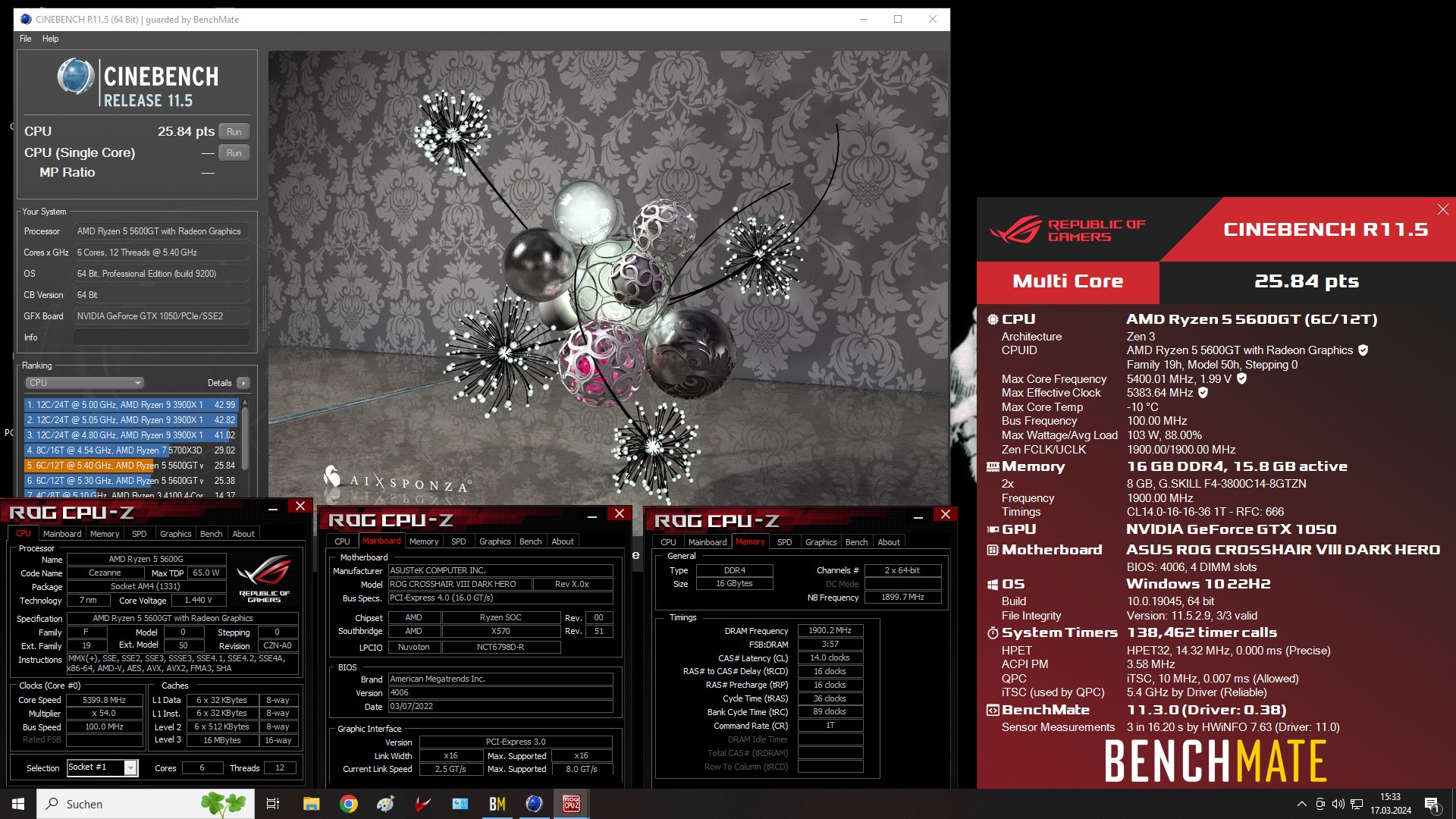
Task: Show hidden system tray icons
Action: 1301,804
